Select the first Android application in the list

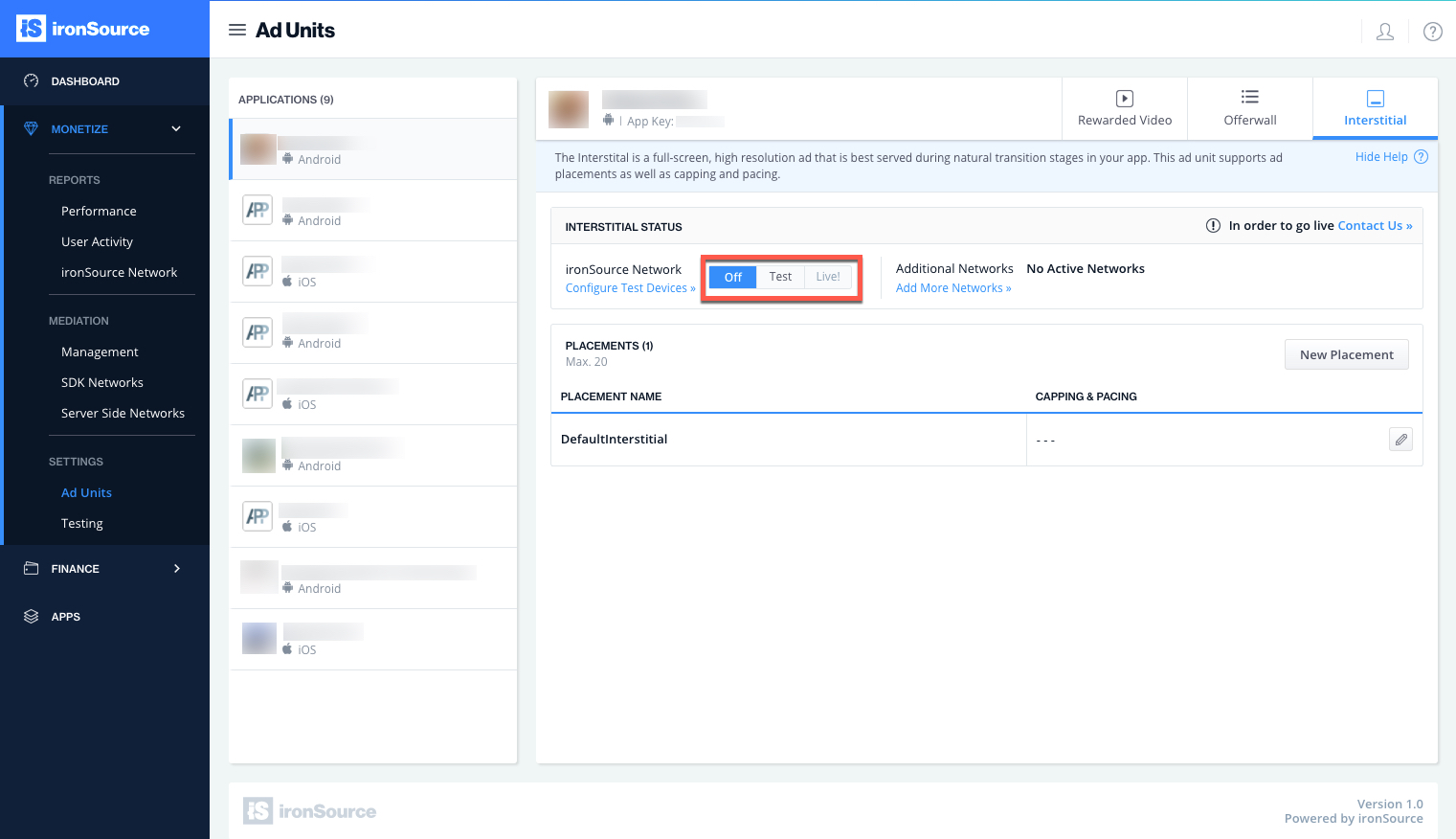(x=373, y=148)
